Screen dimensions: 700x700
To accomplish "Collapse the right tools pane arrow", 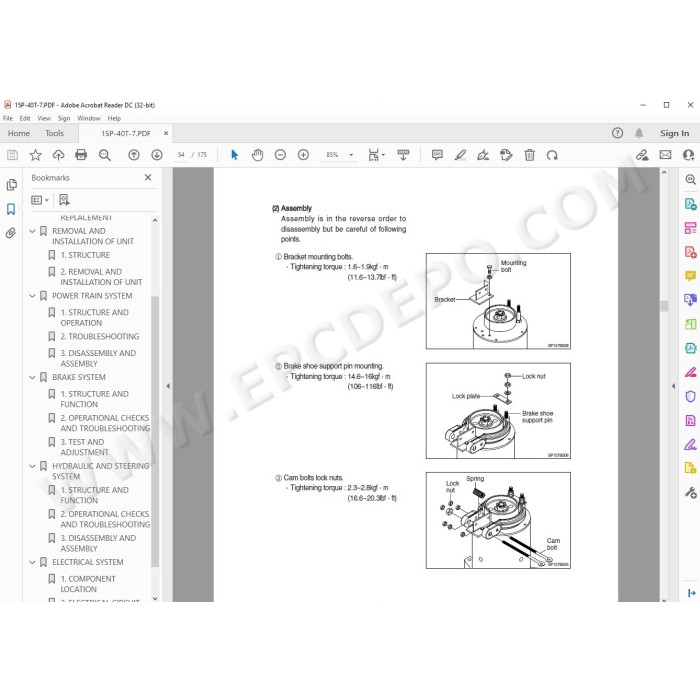I will (x=673, y=386).
